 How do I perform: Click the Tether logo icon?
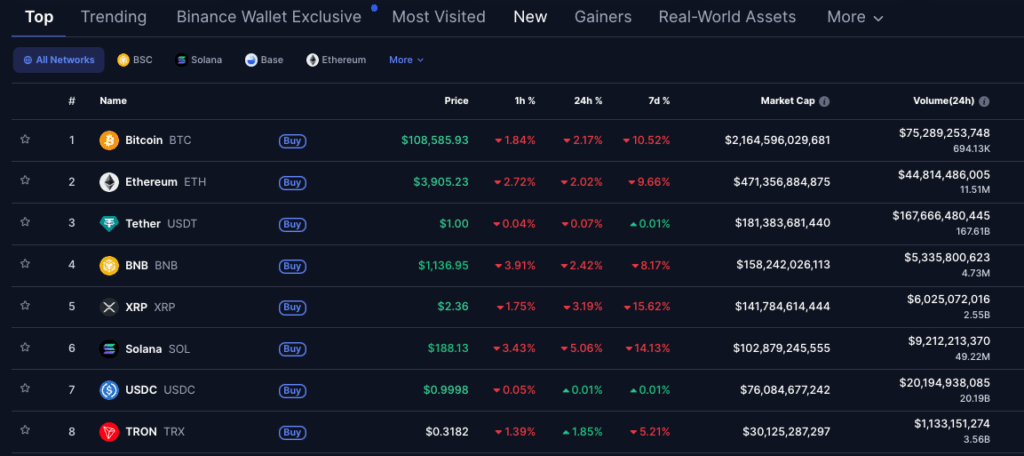tap(109, 224)
